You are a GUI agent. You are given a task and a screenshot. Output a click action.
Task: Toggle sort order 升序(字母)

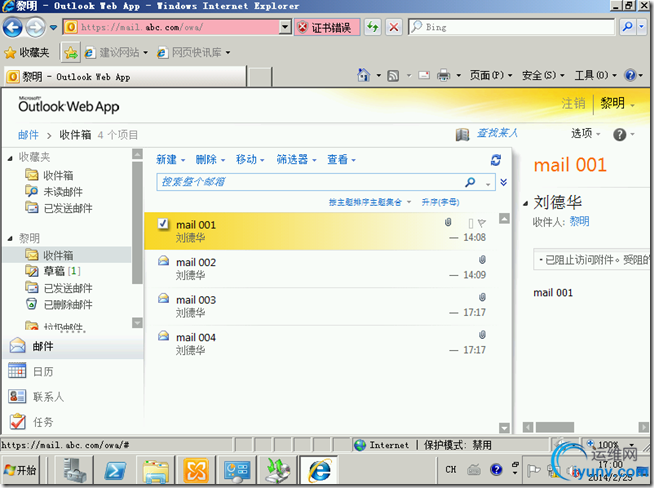point(440,202)
